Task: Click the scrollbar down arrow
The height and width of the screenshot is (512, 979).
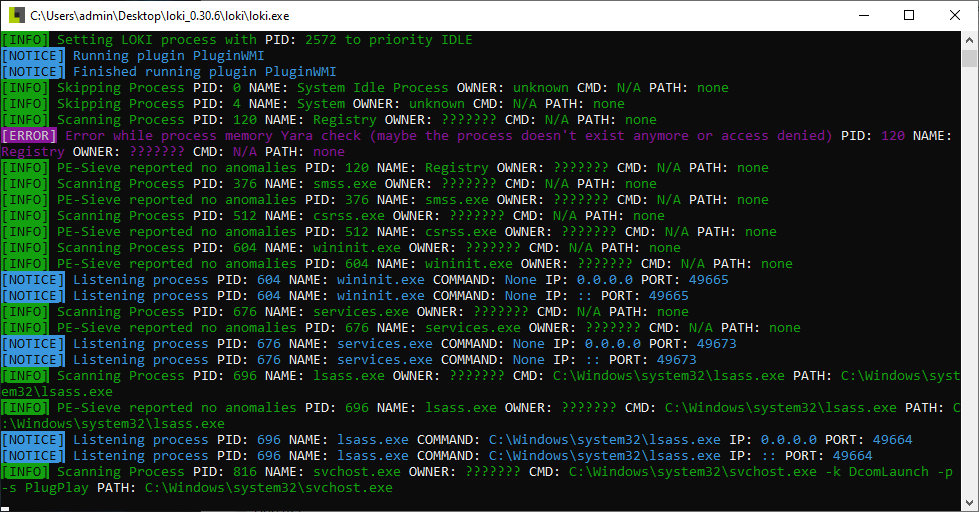Action: [969, 502]
